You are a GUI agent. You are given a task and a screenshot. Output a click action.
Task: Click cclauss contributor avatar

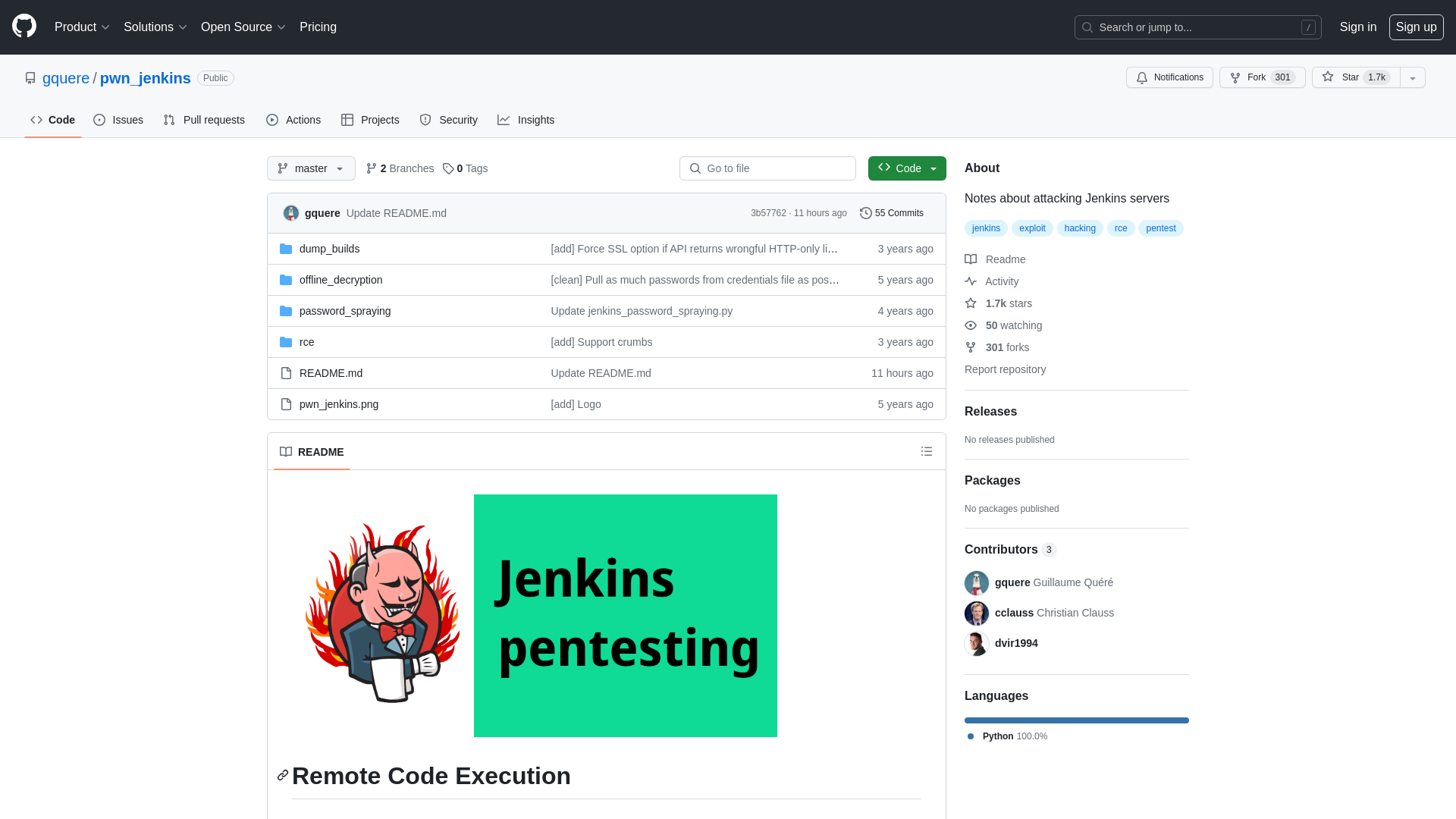(977, 613)
